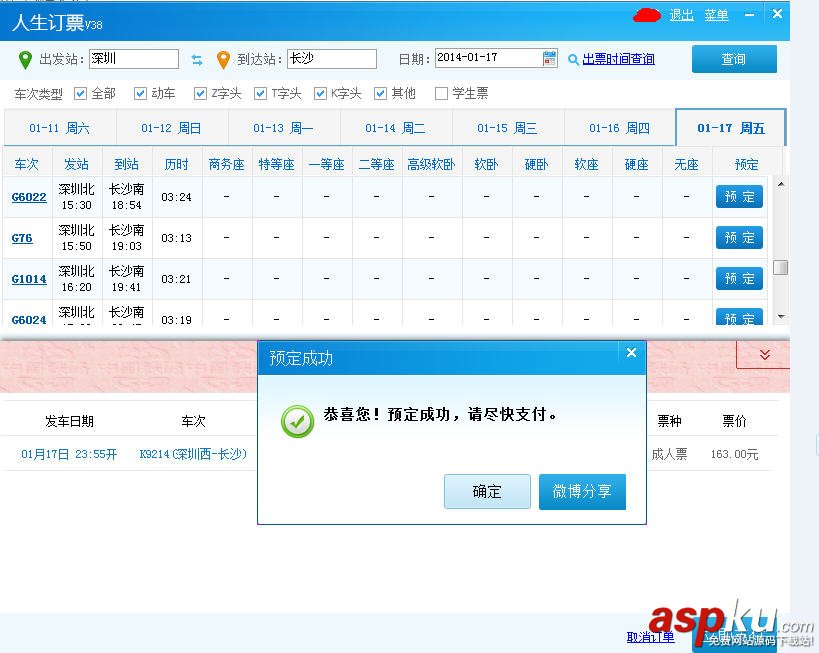Click order row text K9214 (深圳西-长沙)
Image resolution: width=819 pixels, height=653 pixels.
[193, 454]
